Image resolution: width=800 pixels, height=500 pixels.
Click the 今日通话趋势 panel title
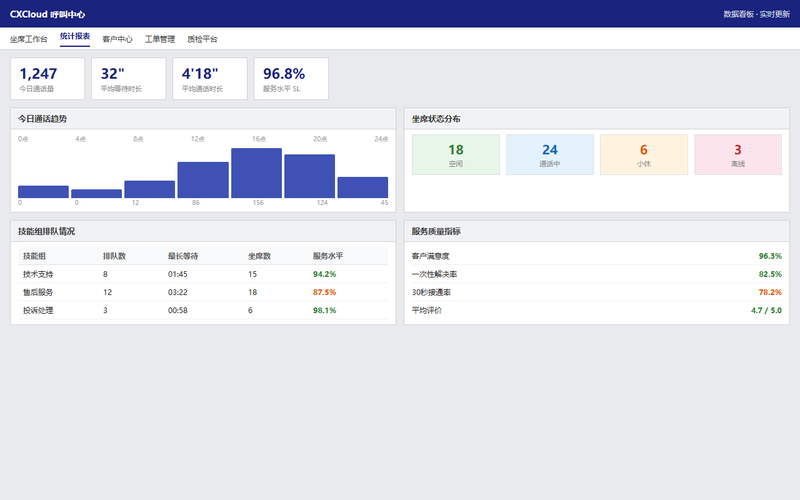coord(42,119)
